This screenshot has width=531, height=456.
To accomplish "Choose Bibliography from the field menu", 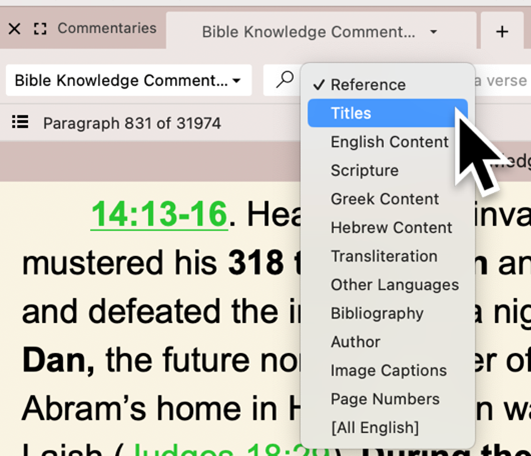I will tap(388, 313).
